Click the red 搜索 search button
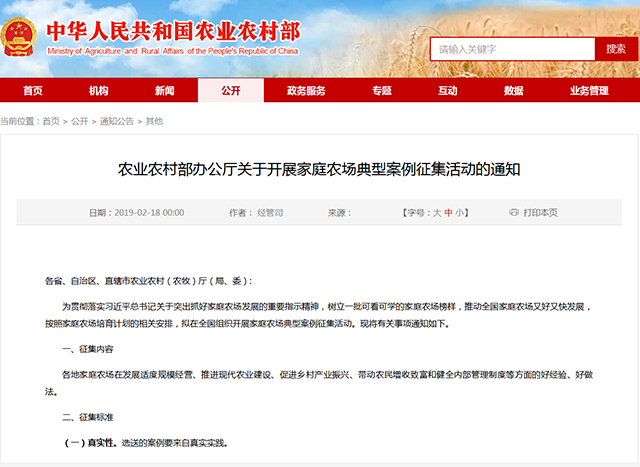Image resolution: width=640 pixels, height=467 pixels. 616,49
